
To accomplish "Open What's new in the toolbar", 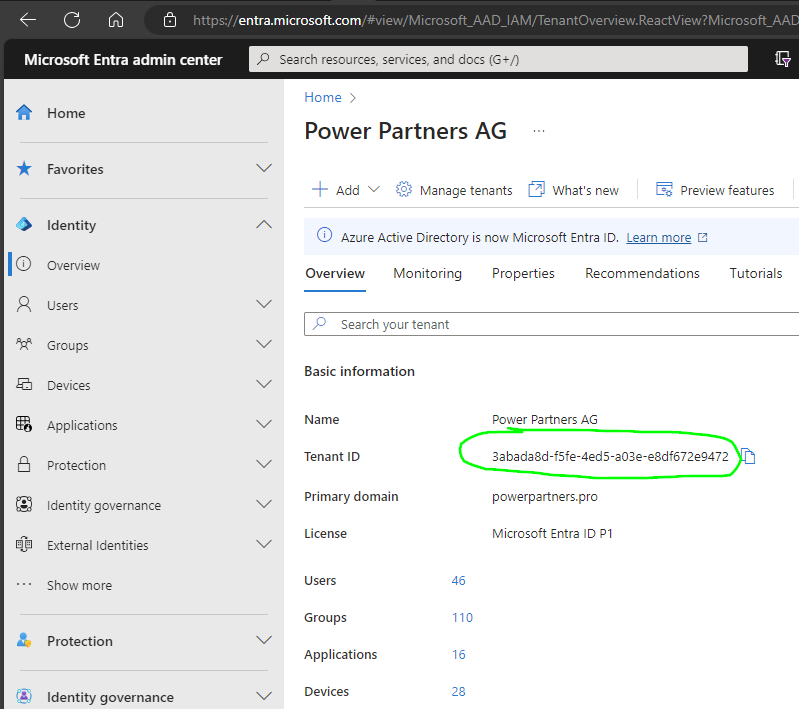I will [573, 190].
